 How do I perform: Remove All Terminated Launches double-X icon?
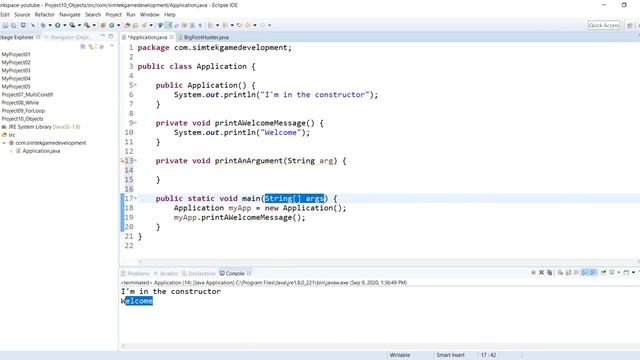(550, 272)
